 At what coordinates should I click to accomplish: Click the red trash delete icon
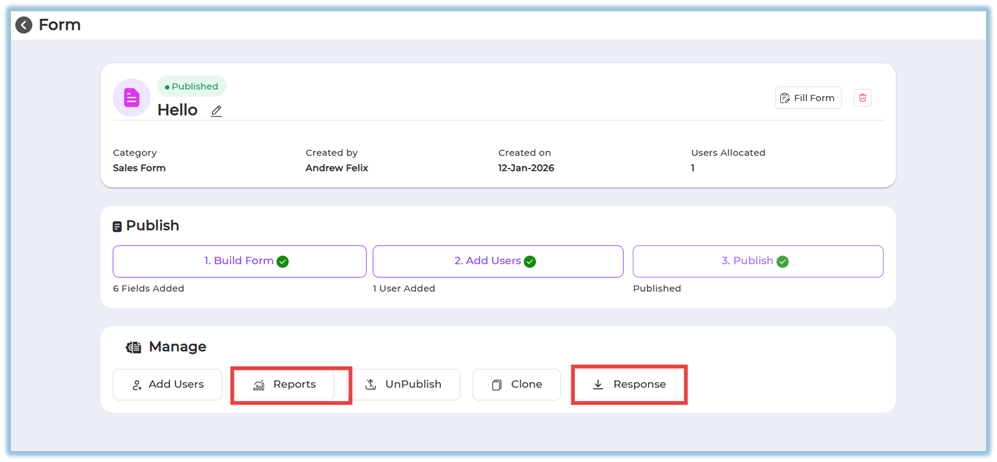point(863,98)
